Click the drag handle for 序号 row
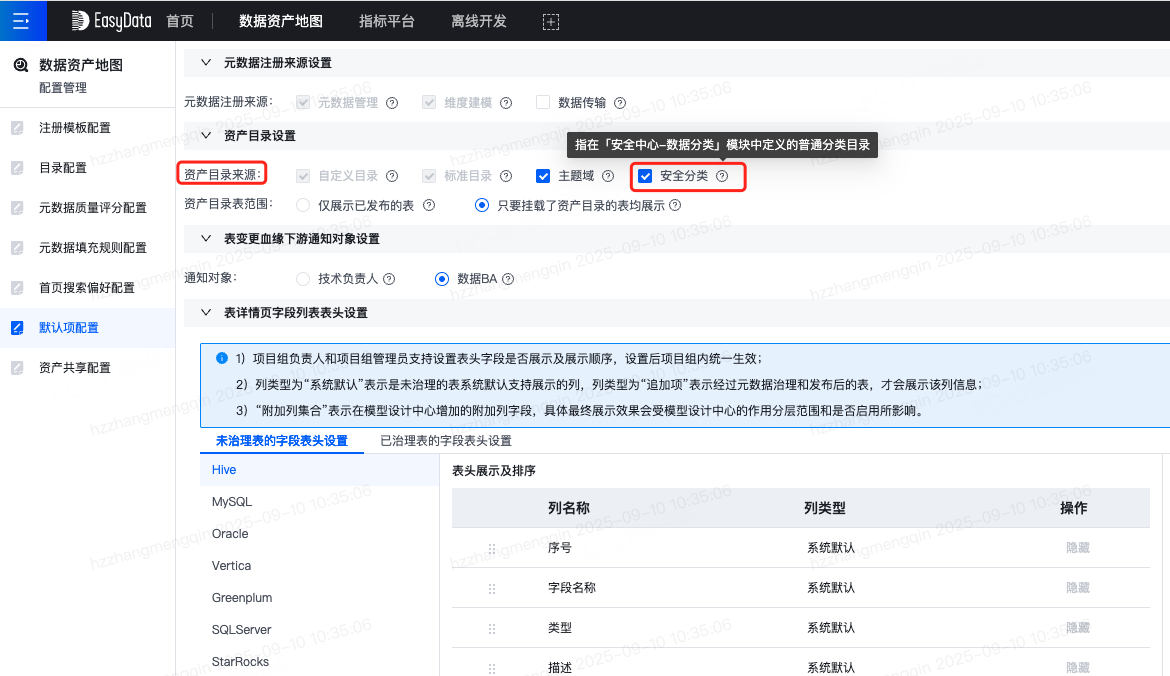Viewport: 1170px width, 676px height. 492,549
